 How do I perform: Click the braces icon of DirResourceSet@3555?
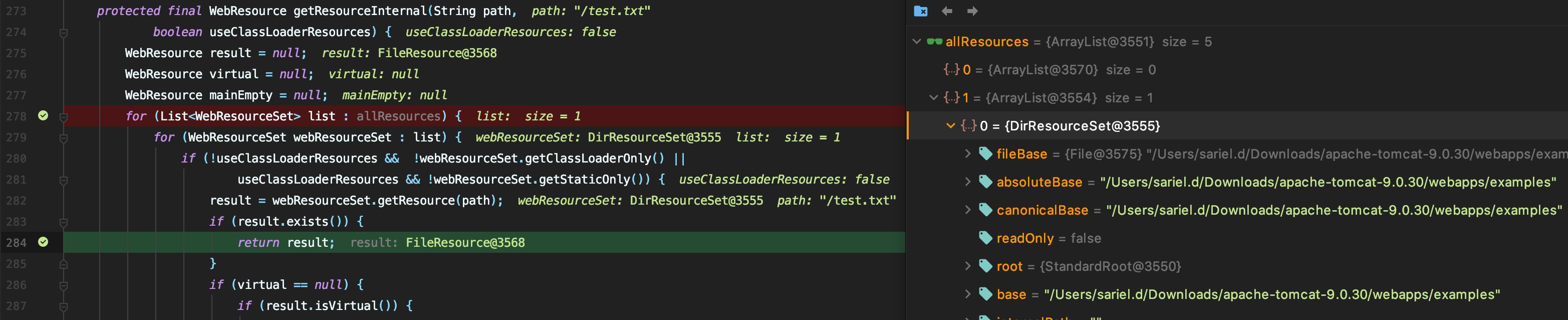(968, 125)
